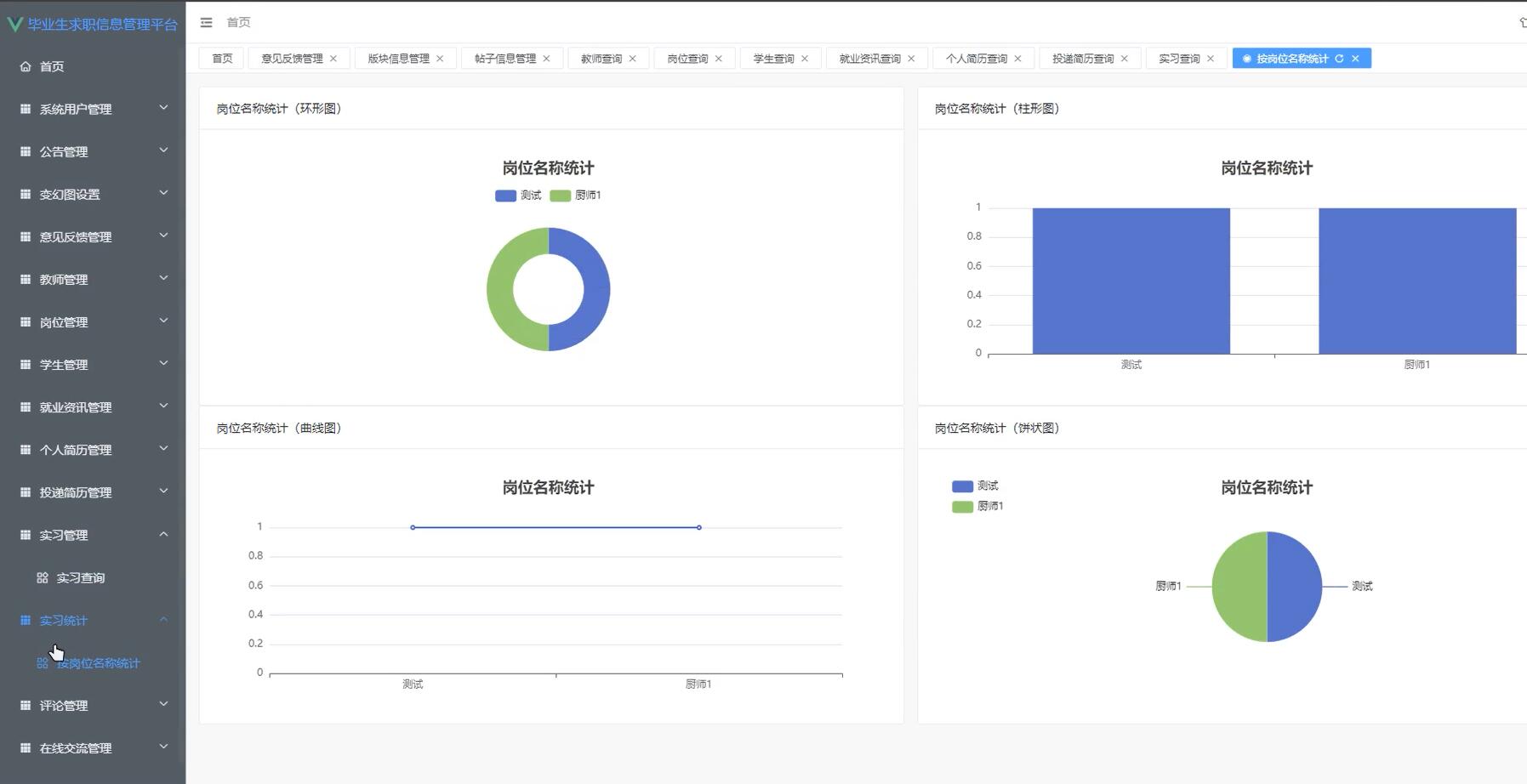Screen dimensions: 1527x784
Task: Switch to the 教师查询 tab
Action: pyautogui.click(x=602, y=58)
